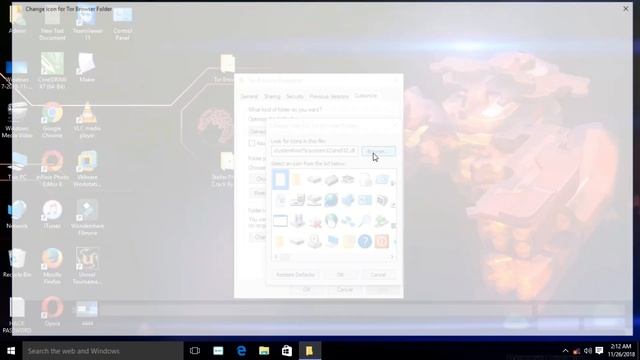Tick the subfolders template checkbox in Properties
The height and width of the screenshot is (360, 640).
pos(252,143)
